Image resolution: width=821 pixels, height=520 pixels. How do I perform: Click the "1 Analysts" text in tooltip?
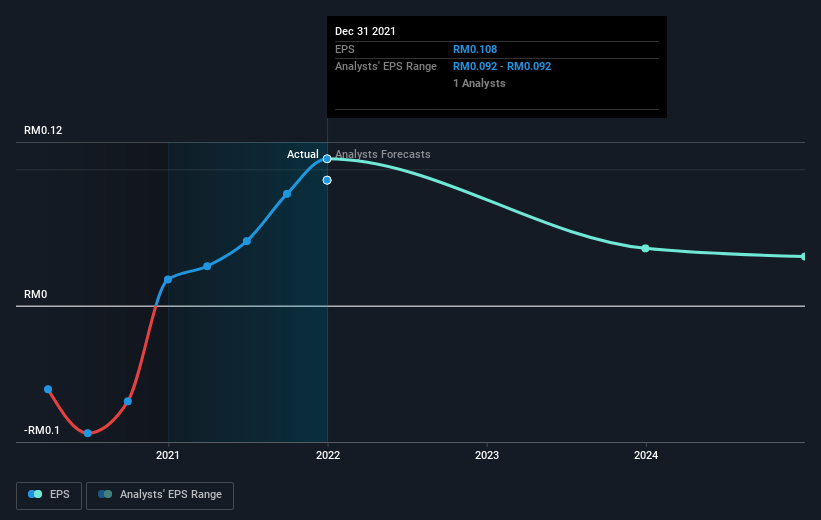pyautogui.click(x=479, y=83)
